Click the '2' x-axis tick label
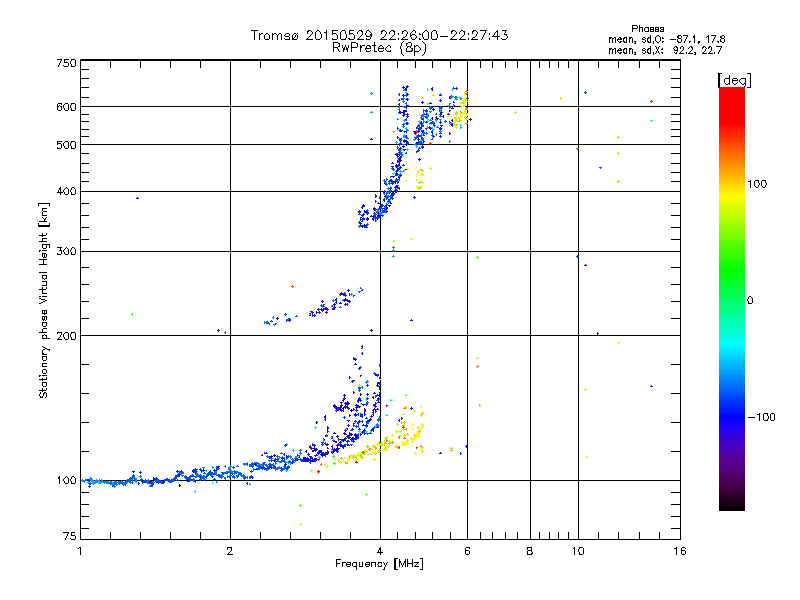Image resolution: width=800 pixels, height=600 pixels. 230,551
